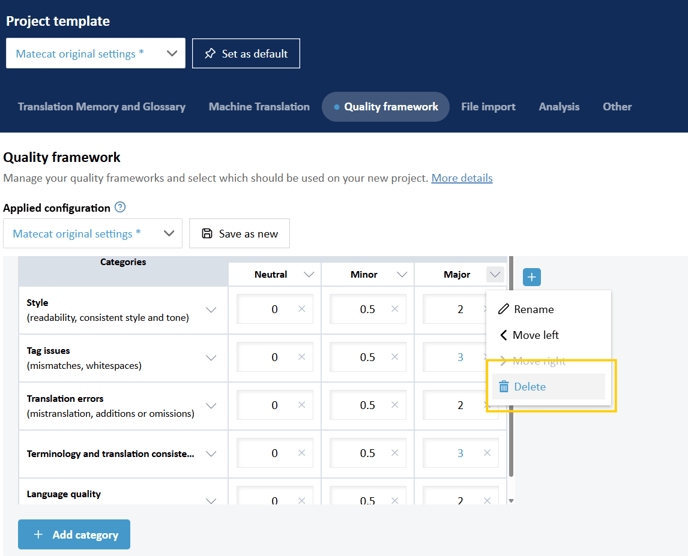Clear the Style Neutral value with X

[x=302, y=310]
